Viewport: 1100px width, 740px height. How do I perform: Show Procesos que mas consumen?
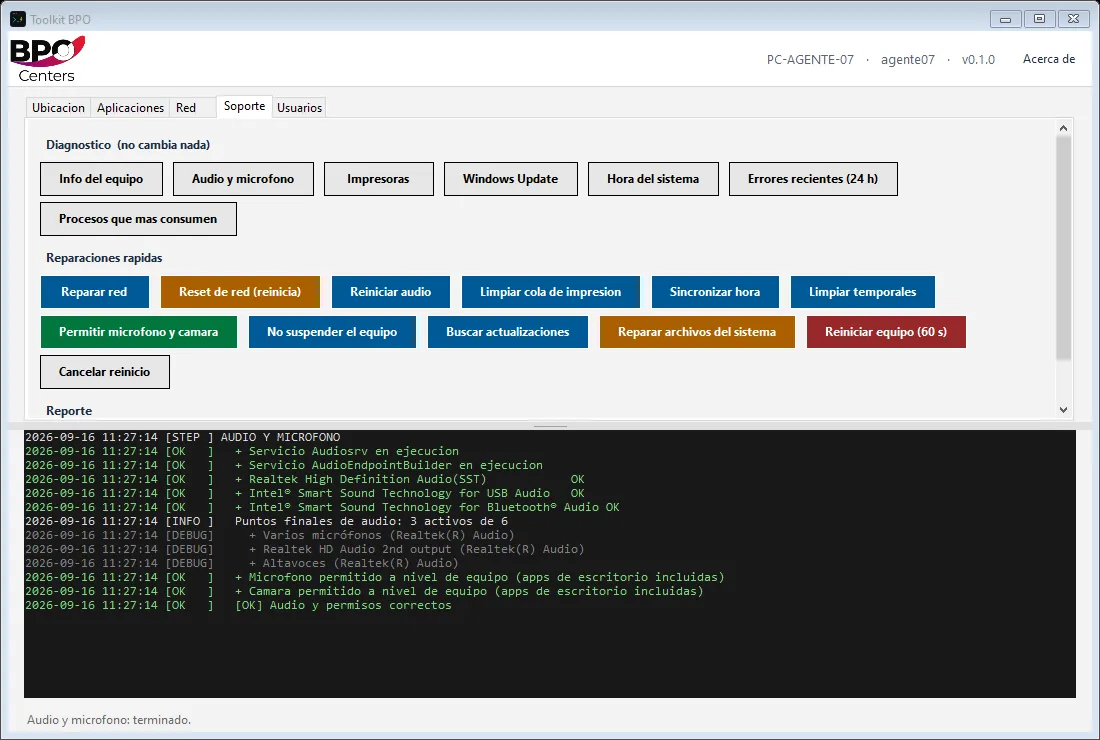point(138,219)
